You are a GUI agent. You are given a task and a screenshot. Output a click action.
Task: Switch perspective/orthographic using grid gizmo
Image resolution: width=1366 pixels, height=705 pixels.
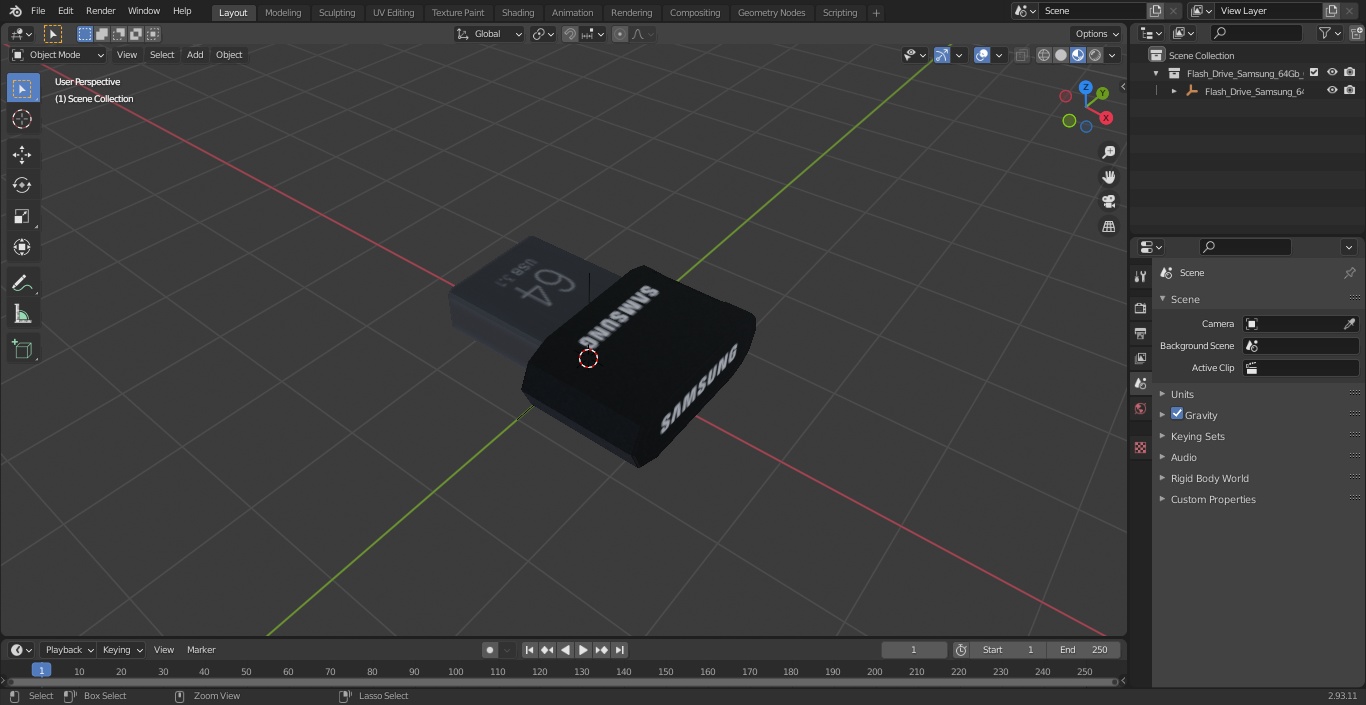(1108, 226)
